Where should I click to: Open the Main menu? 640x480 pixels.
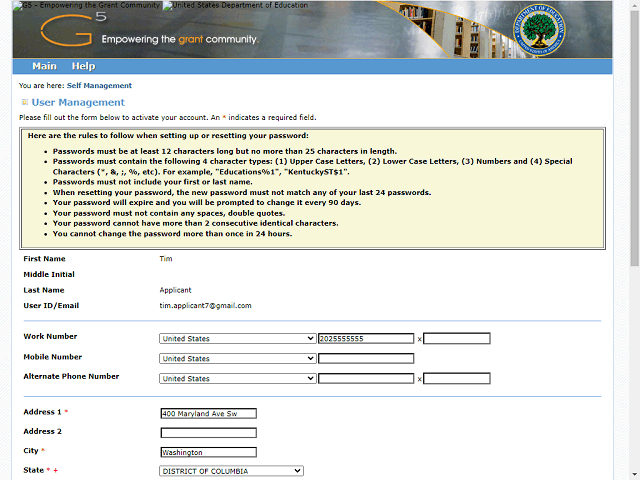[x=44, y=66]
